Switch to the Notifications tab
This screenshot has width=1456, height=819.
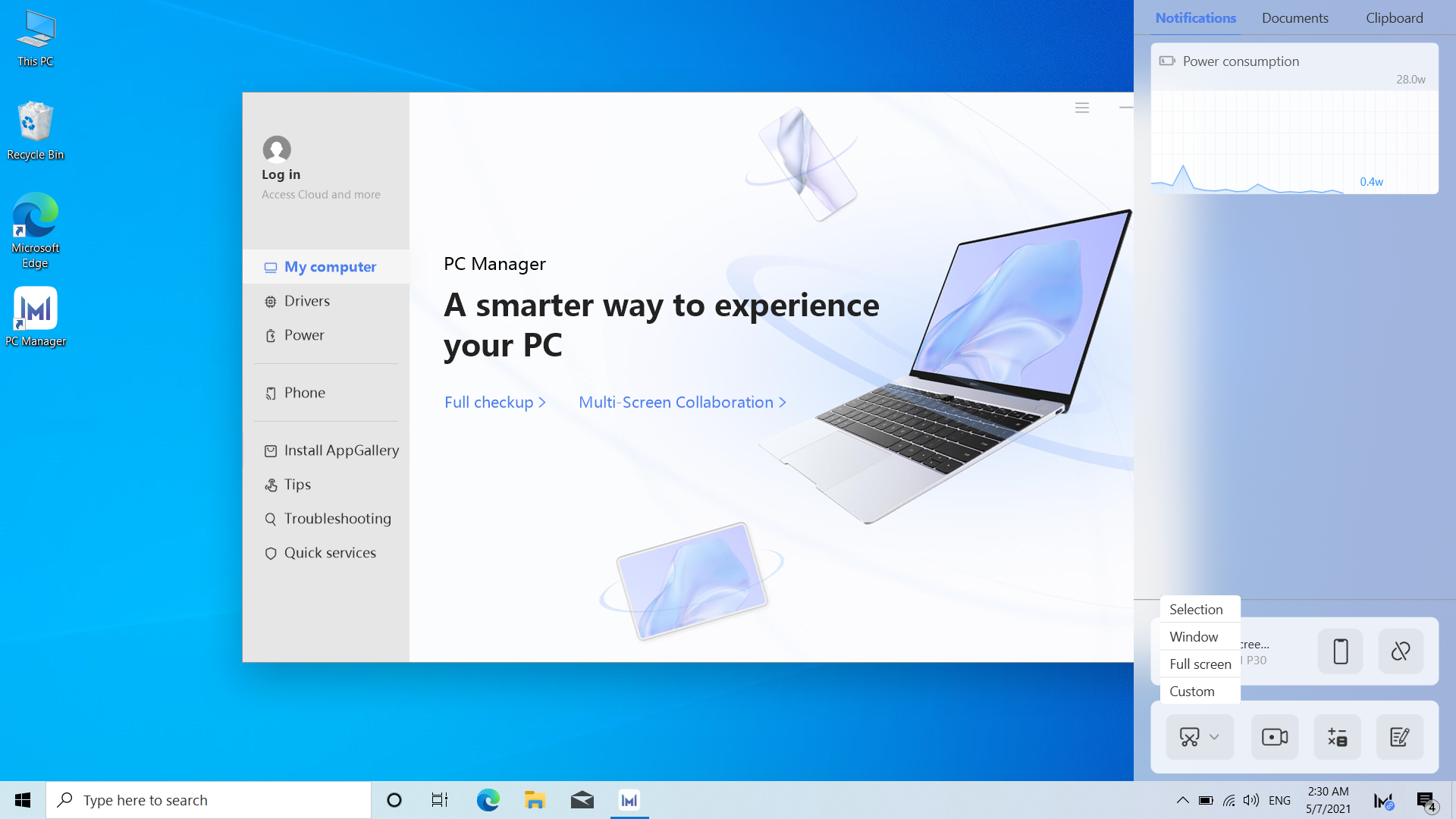coord(1196,18)
